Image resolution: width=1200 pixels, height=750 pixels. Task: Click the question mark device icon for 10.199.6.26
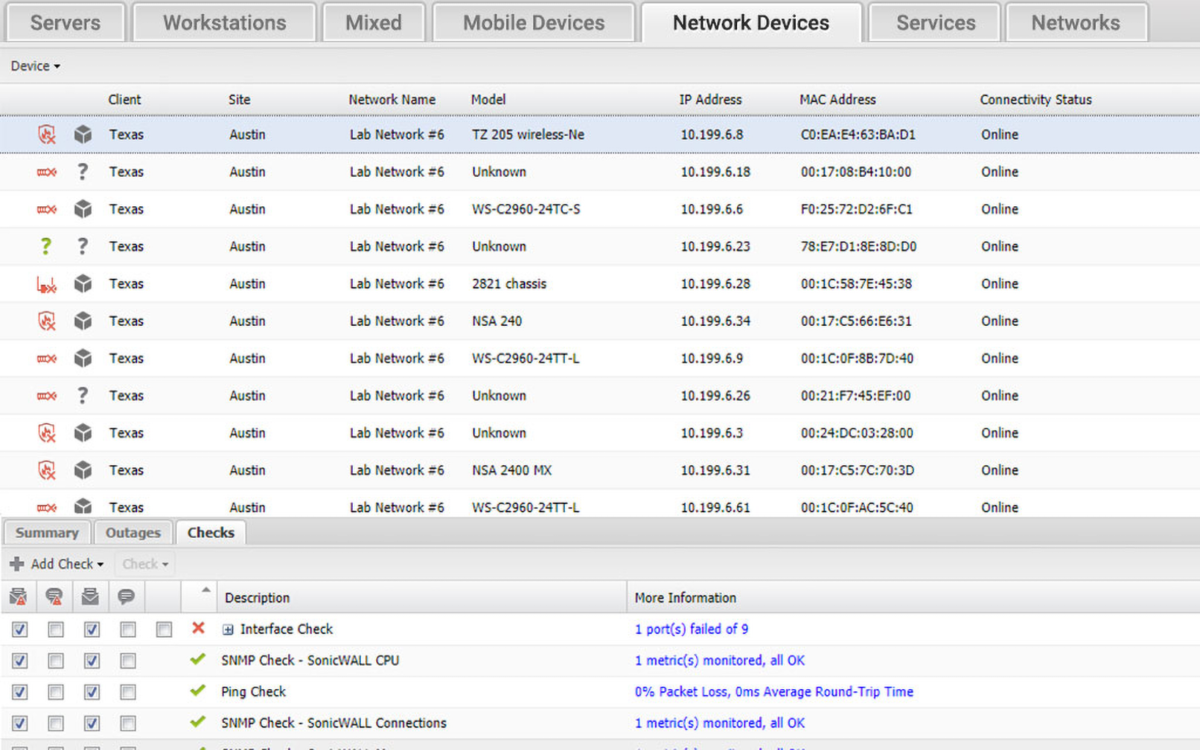tap(83, 396)
